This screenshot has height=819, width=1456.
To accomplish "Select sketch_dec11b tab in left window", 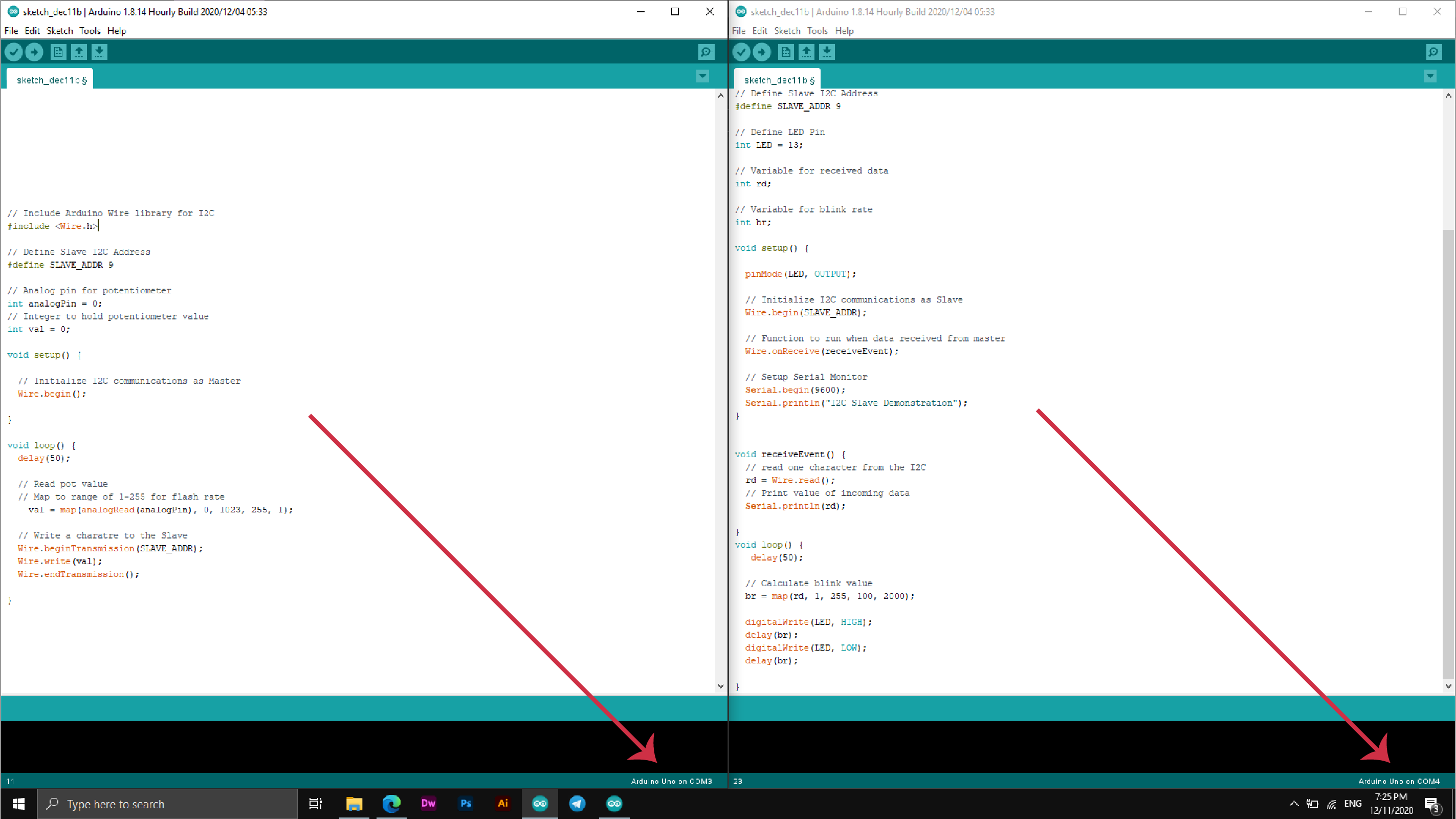I will pos(51,80).
